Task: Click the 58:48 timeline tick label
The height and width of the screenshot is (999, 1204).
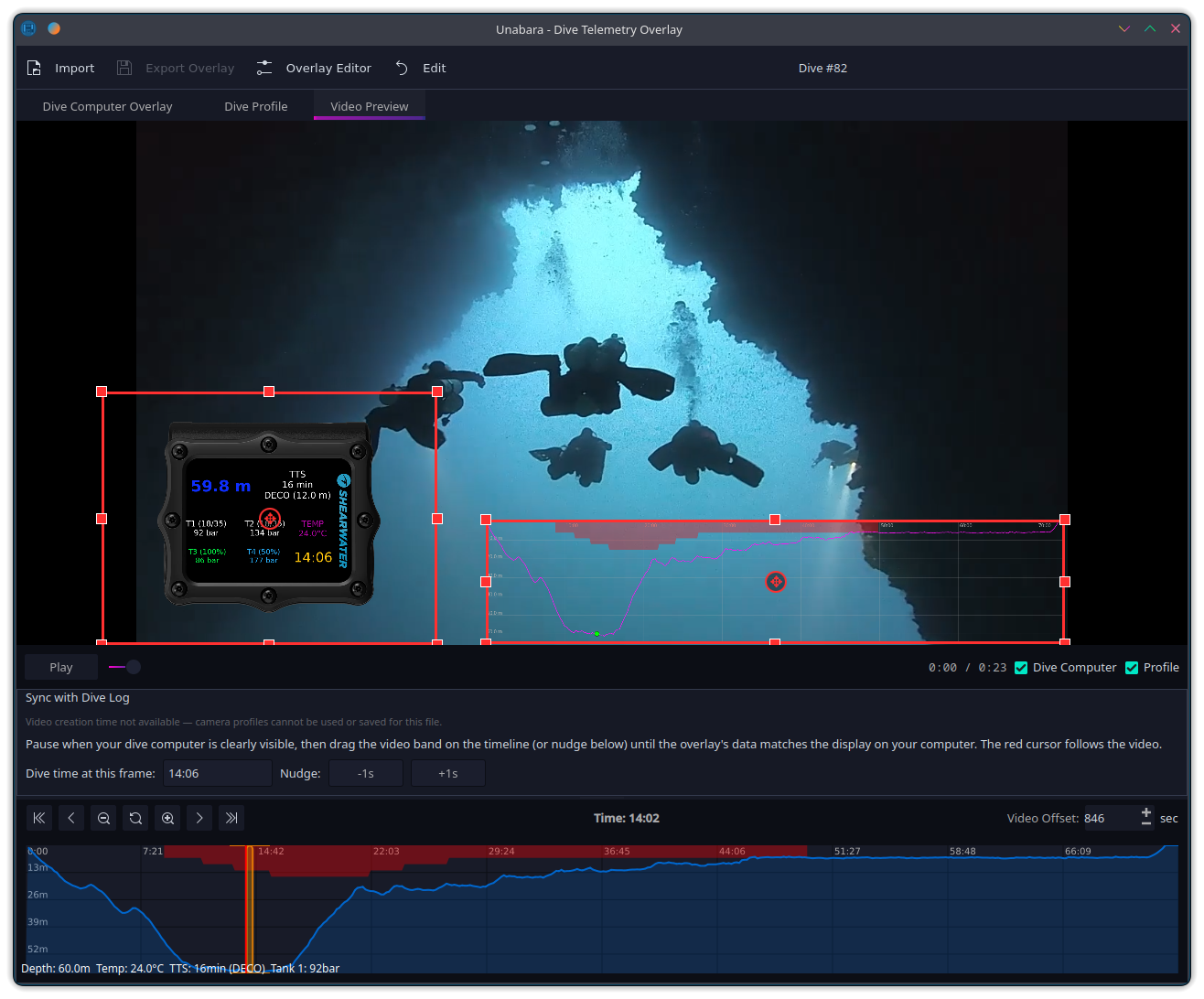Action: coord(962,851)
